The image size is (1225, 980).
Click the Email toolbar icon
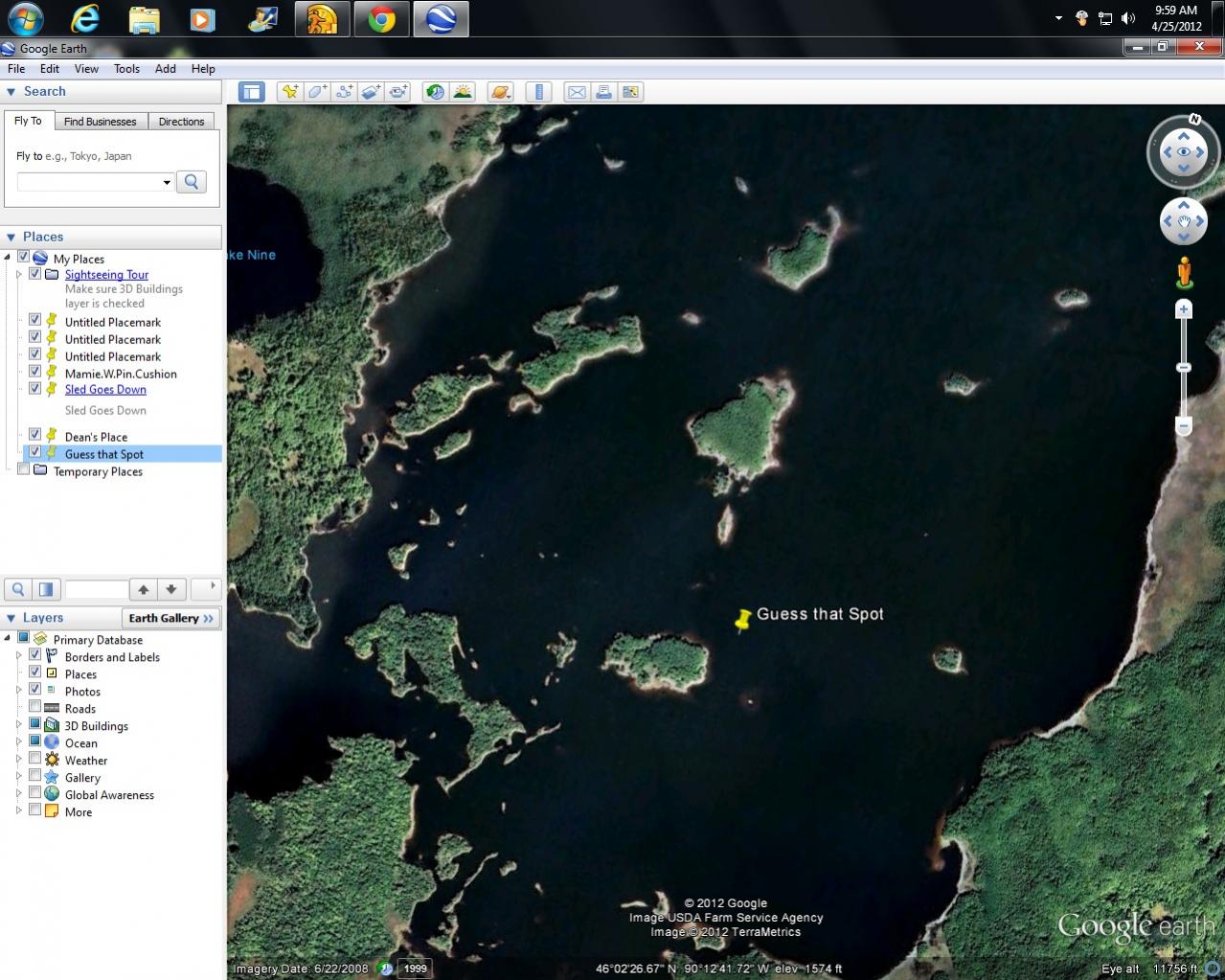click(577, 92)
